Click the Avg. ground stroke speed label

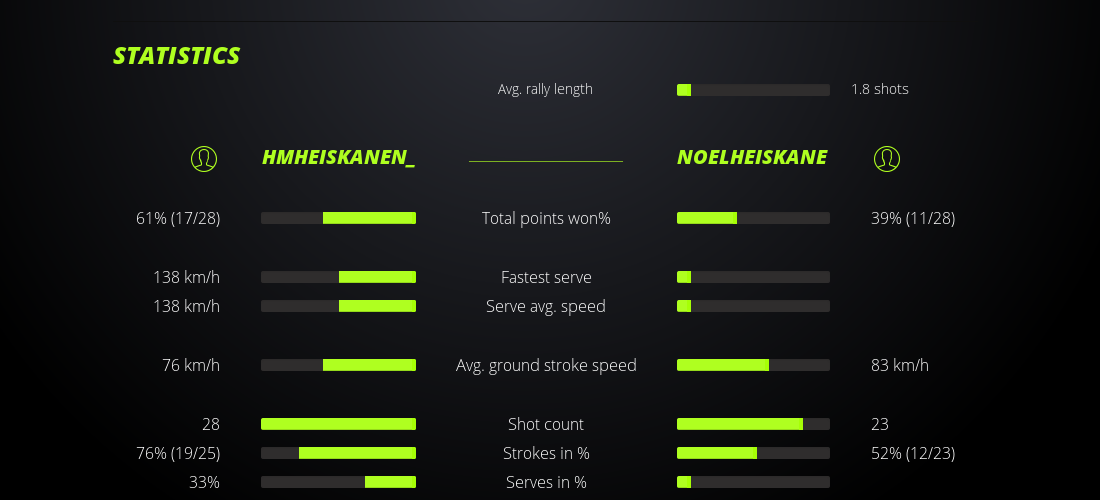click(x=546, y=365)
